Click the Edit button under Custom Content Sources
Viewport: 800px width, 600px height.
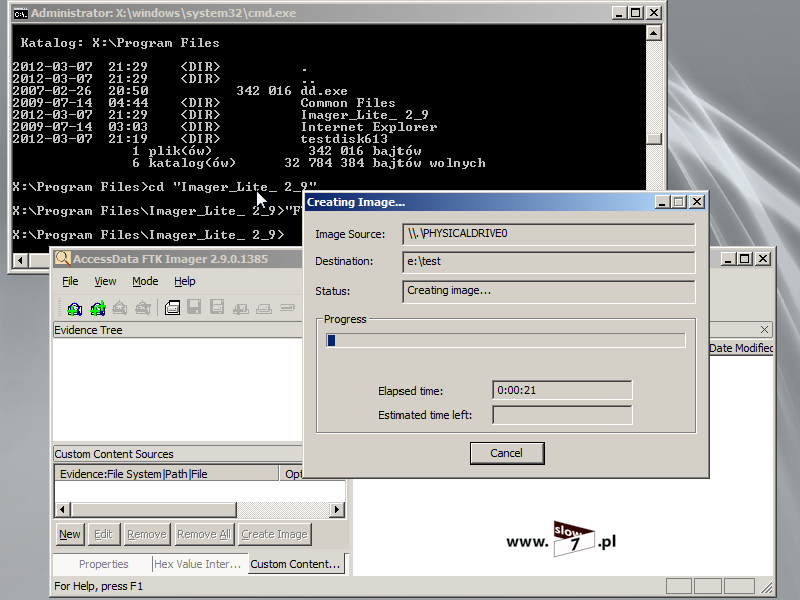click(103, 534)
